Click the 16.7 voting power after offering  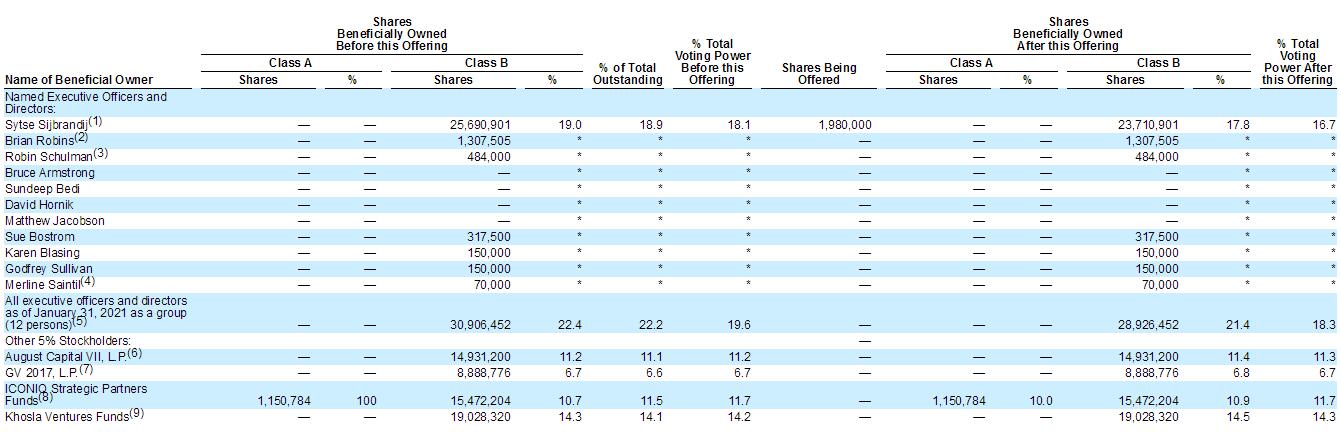pos(1325,125)
